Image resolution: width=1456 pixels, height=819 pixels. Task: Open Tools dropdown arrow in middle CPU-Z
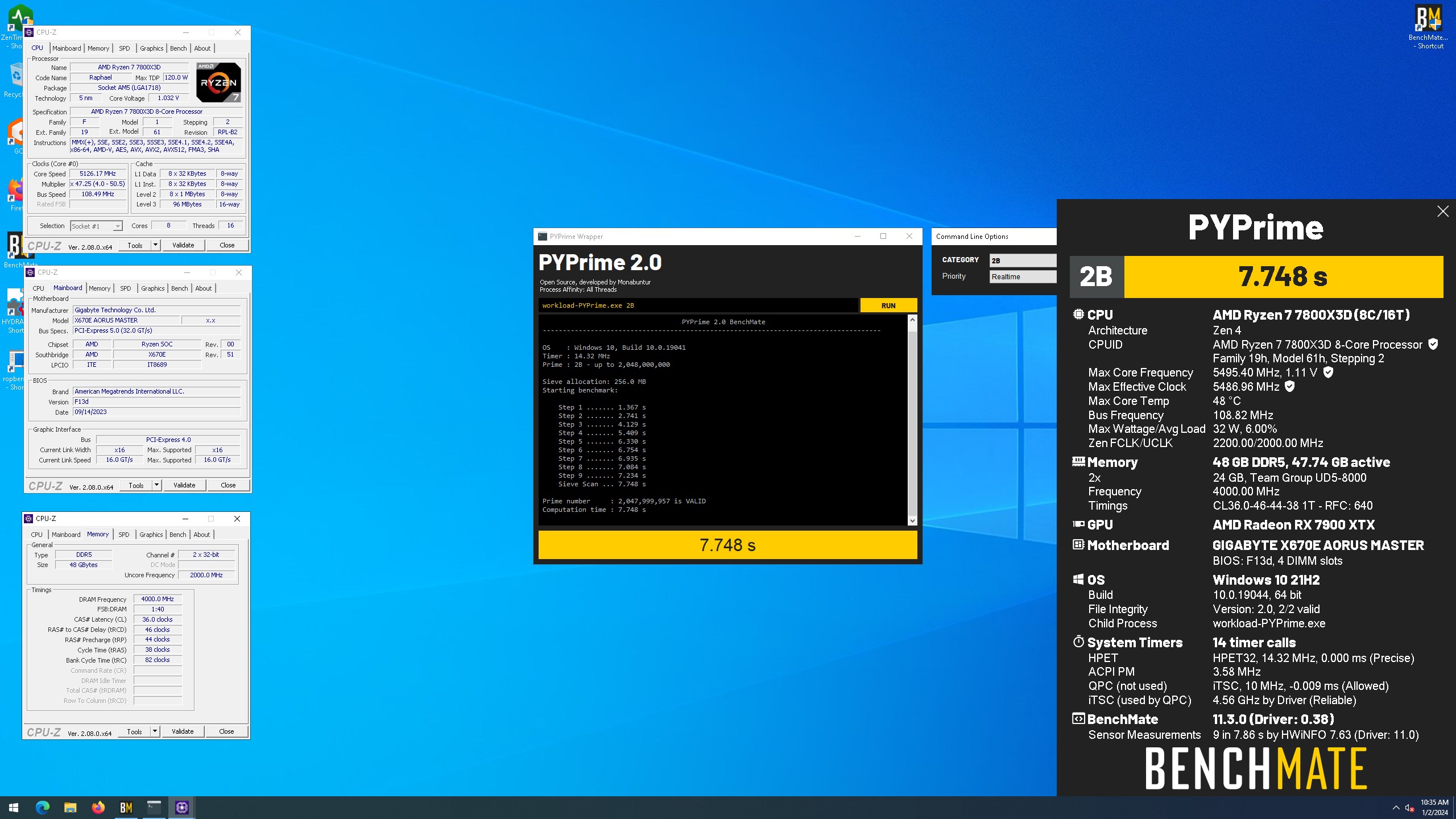[x=156, y=485]
